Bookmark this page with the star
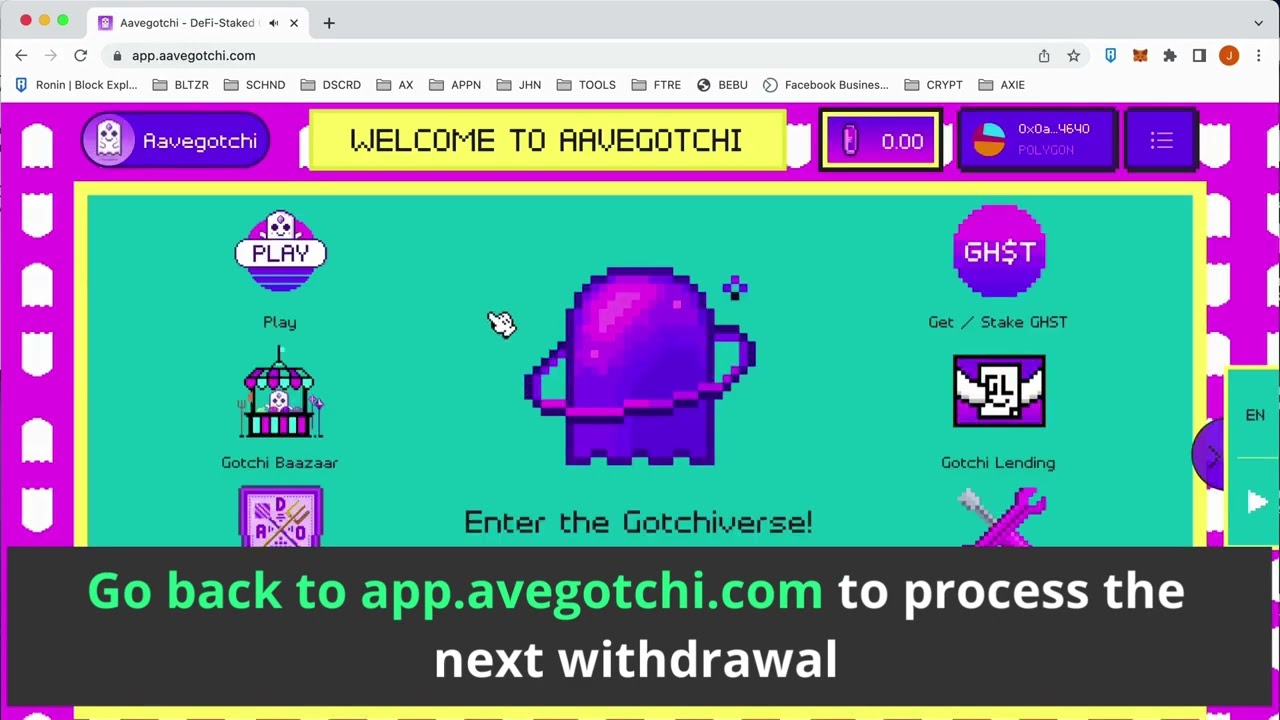 click(x=1073, y=56)
